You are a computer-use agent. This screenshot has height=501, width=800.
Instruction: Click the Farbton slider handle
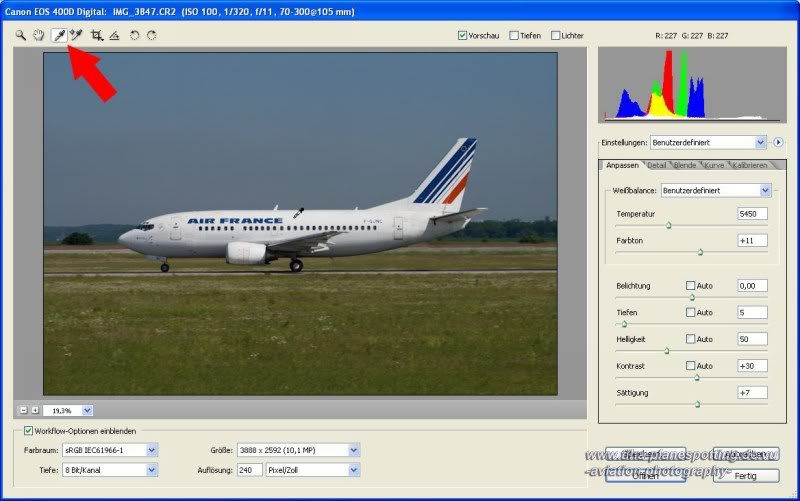pos(701,252)
